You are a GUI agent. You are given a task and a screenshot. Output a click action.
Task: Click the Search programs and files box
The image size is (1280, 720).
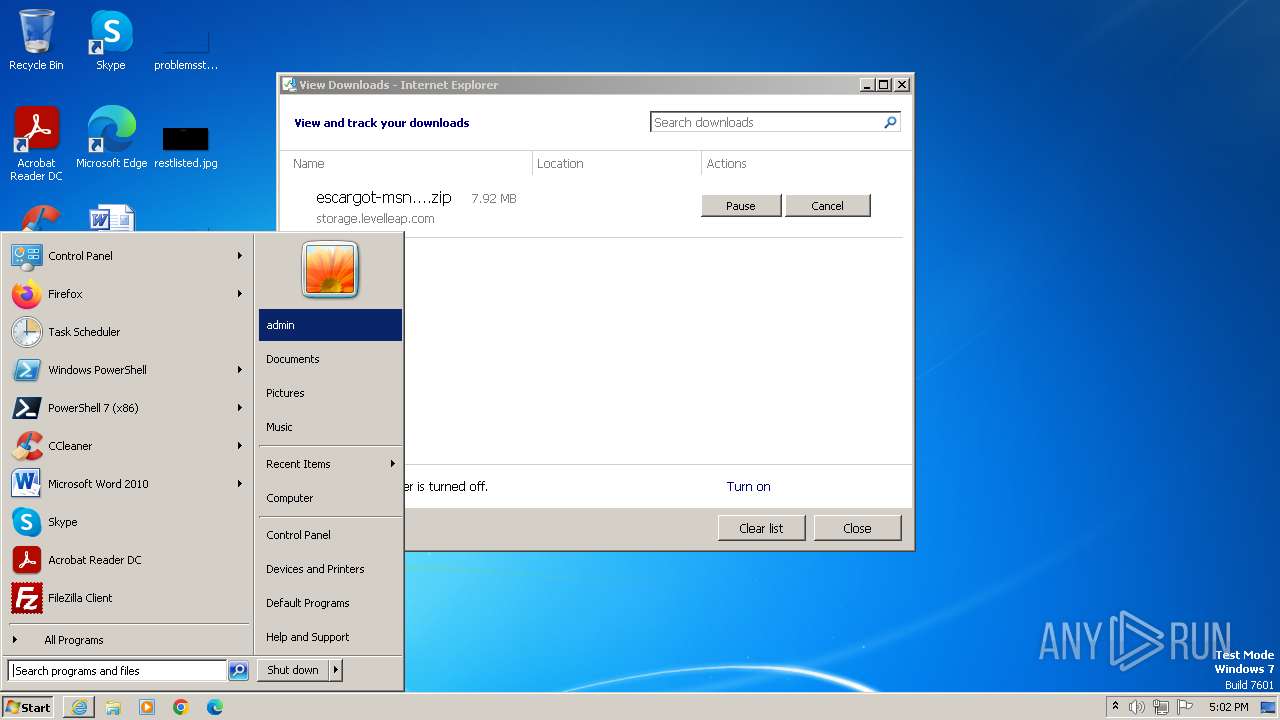coord(117,671)
